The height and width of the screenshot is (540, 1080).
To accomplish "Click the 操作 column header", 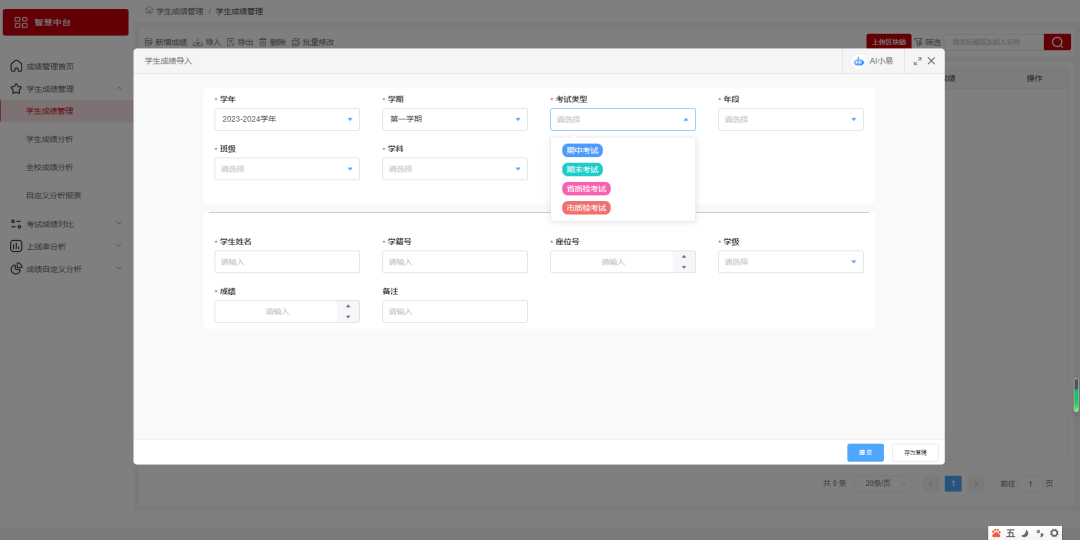I will click(1034, 79).
